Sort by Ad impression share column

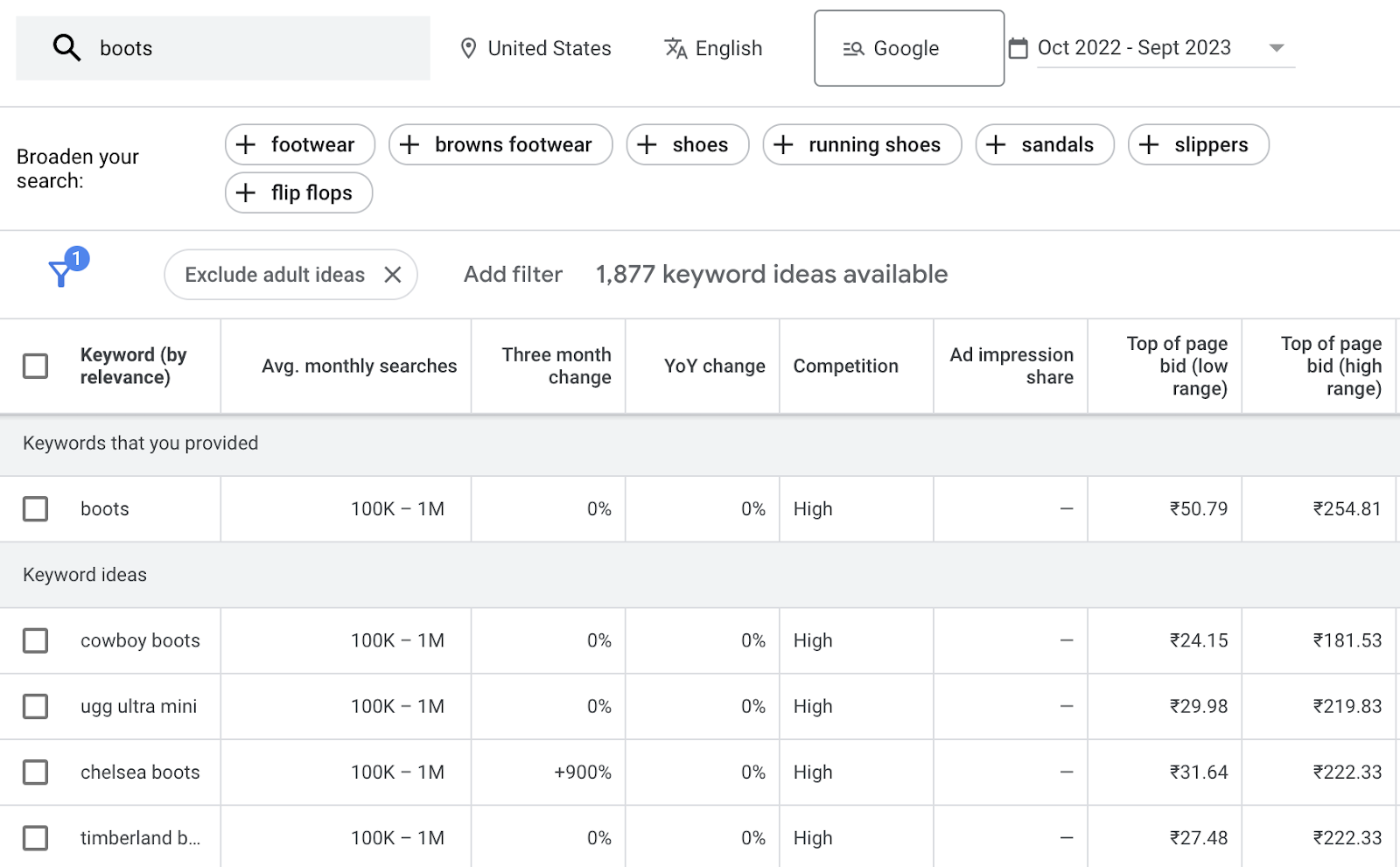(x=1011, y=366)
